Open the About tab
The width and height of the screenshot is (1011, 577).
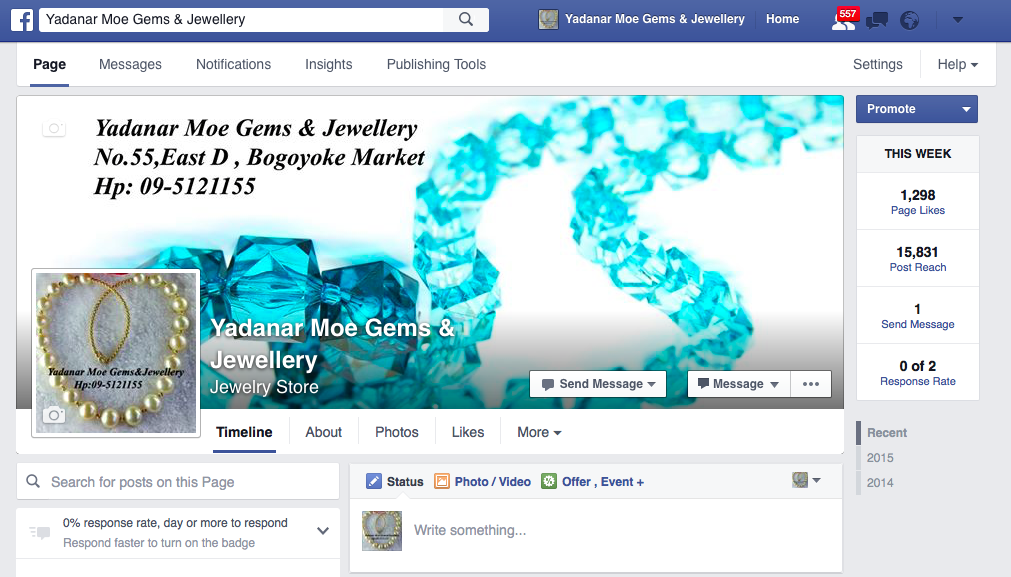pyautogui.click(x=324, y=432)
